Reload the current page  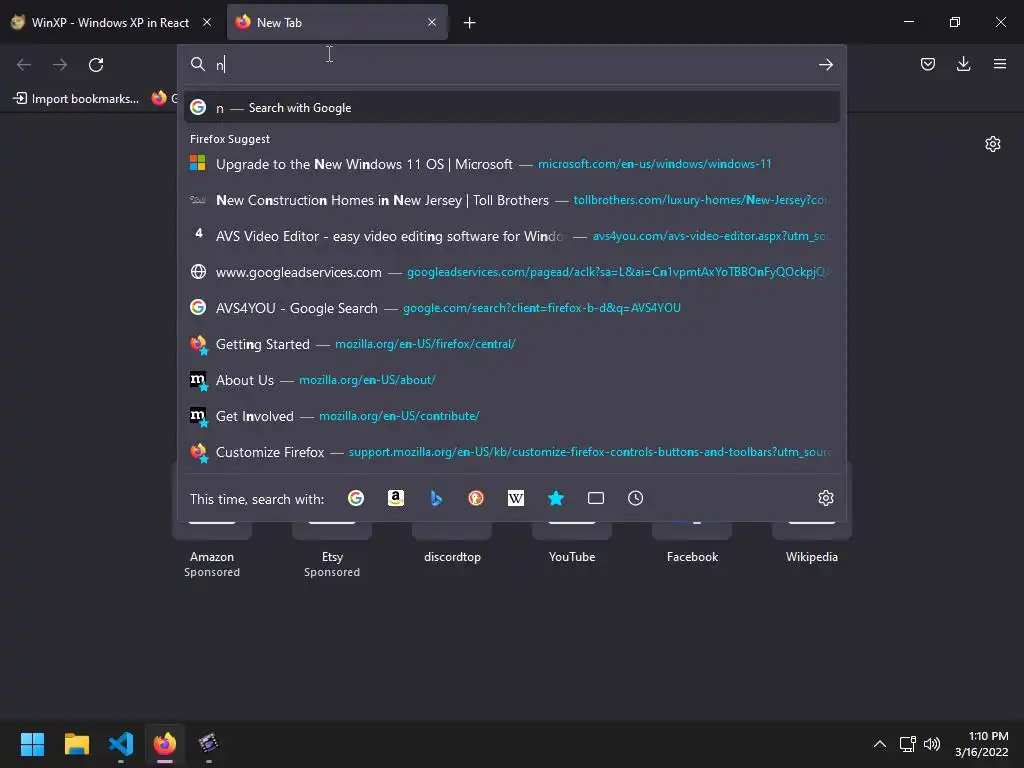click(96, 65)
